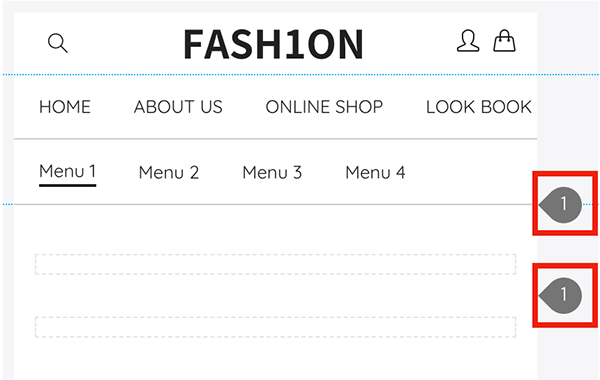Open the ABOUT US menu item
This screenshot has width=600, height=380.
(178, 107)
